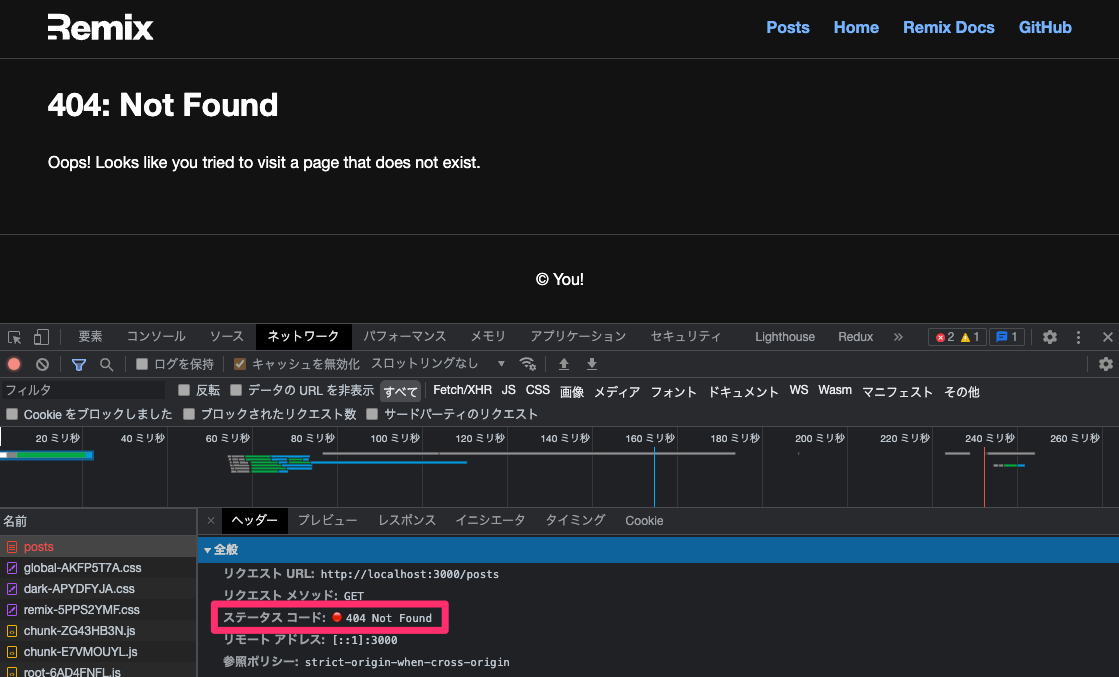Click the Remix logo

(x=101, y=27)
